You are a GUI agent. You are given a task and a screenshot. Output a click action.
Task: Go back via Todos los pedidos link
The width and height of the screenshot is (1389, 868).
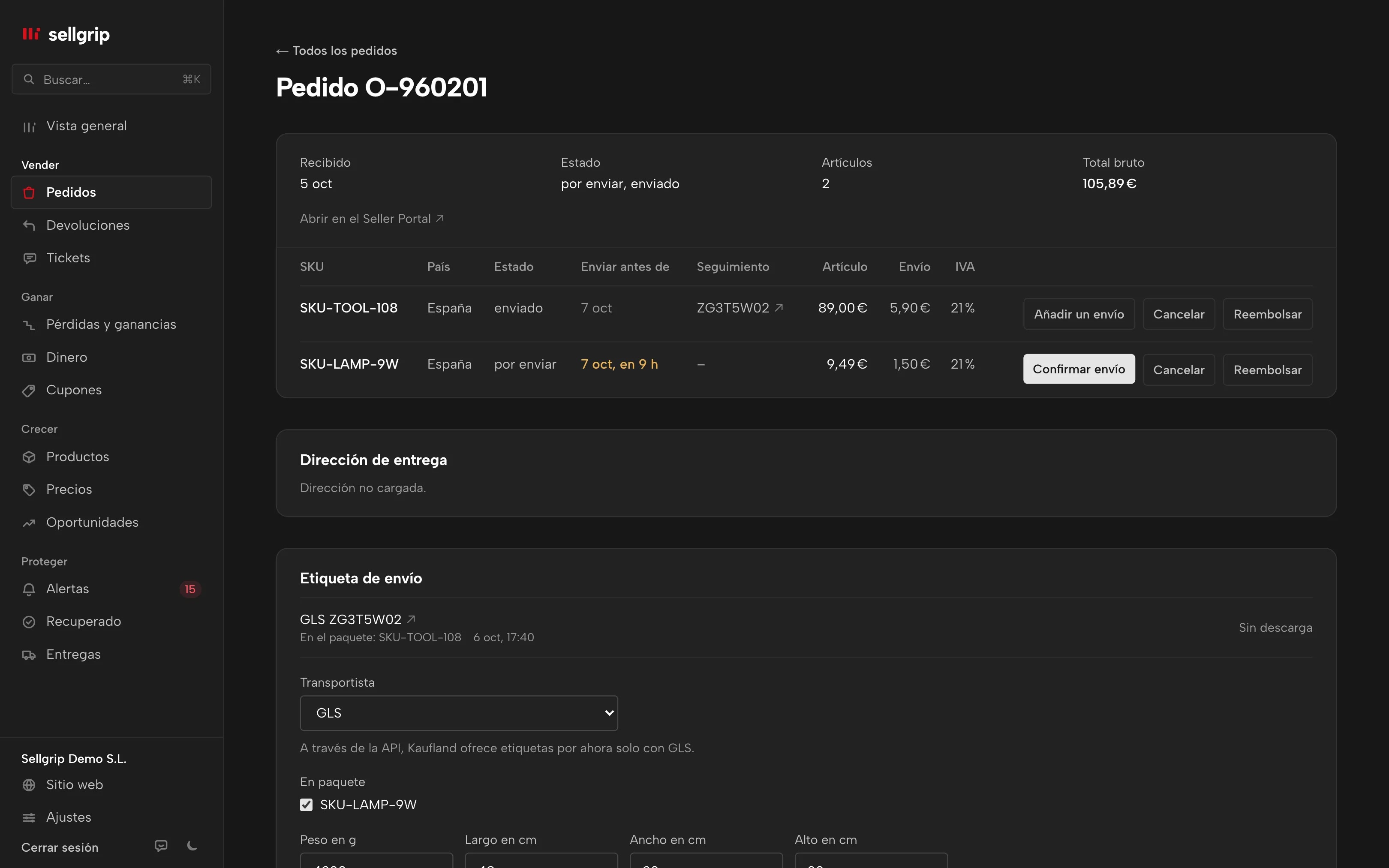[x=337, y=51]
